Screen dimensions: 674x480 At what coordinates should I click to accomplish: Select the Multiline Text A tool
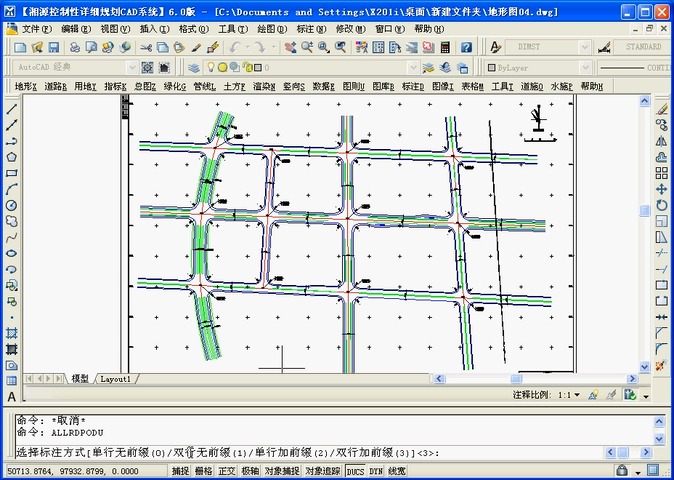[12, 397]
